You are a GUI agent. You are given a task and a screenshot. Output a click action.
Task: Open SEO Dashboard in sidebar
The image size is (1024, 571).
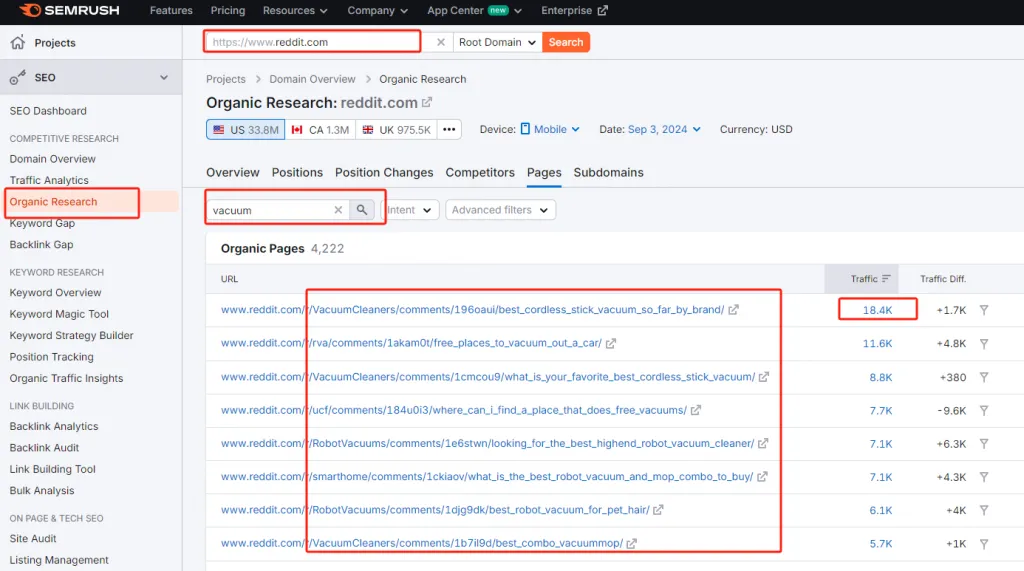(x=48, y=111)
